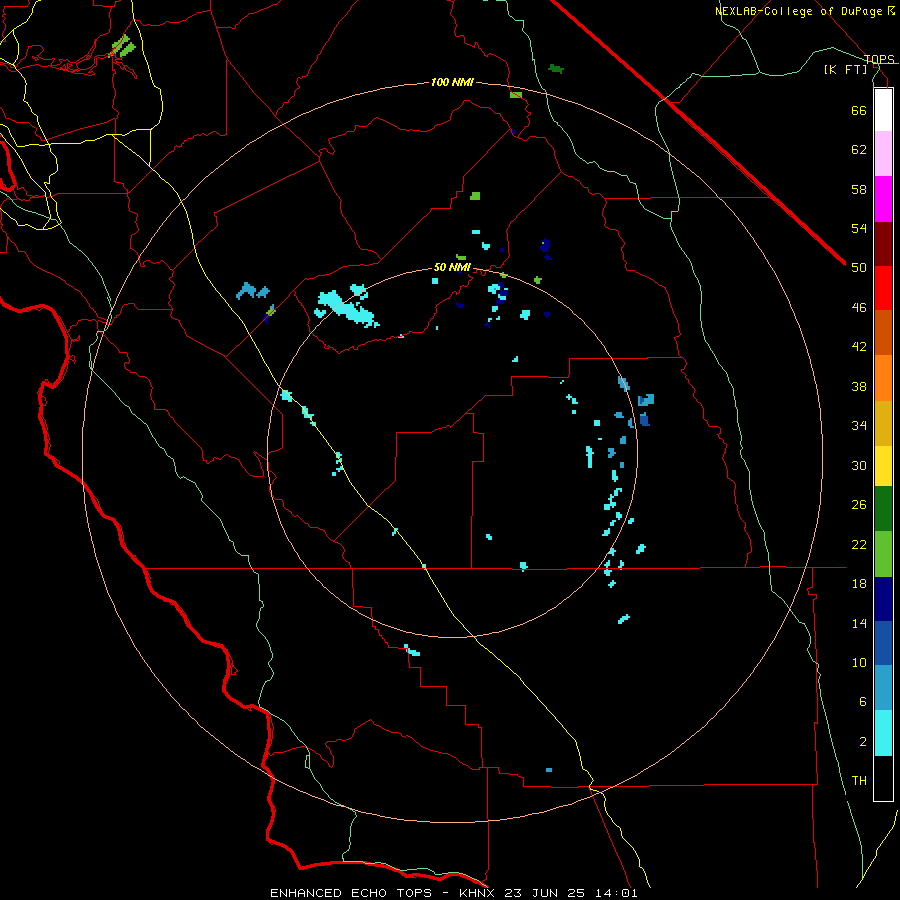This screenshot has width=900, height=900.
Task: Click the 46 legend value label
Action: [x=859, y=307]
